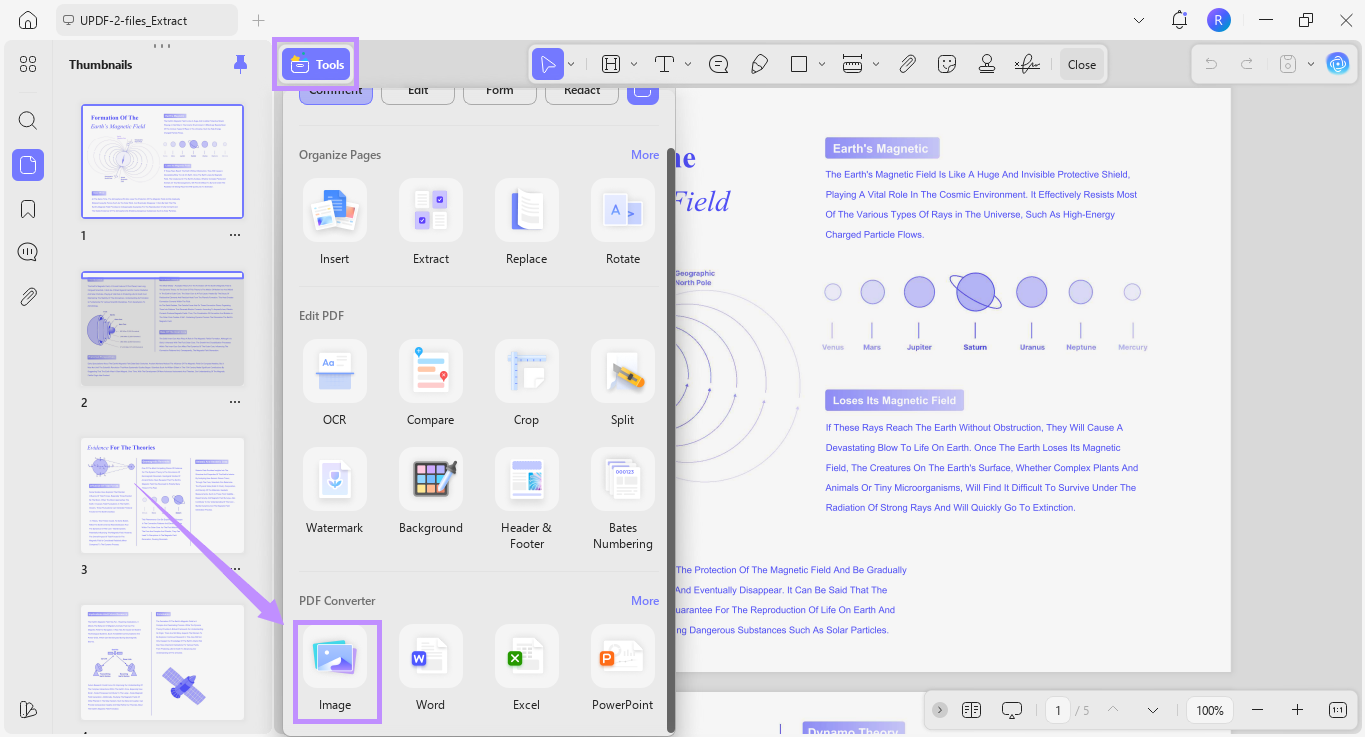Expand the notifications dropdown chevron

pos(1139,19)
